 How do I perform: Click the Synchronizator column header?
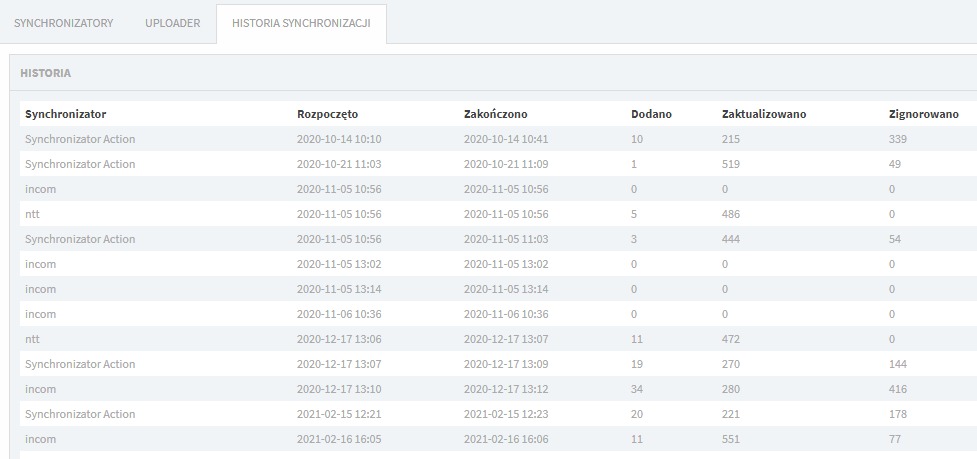tap(65, 115)
